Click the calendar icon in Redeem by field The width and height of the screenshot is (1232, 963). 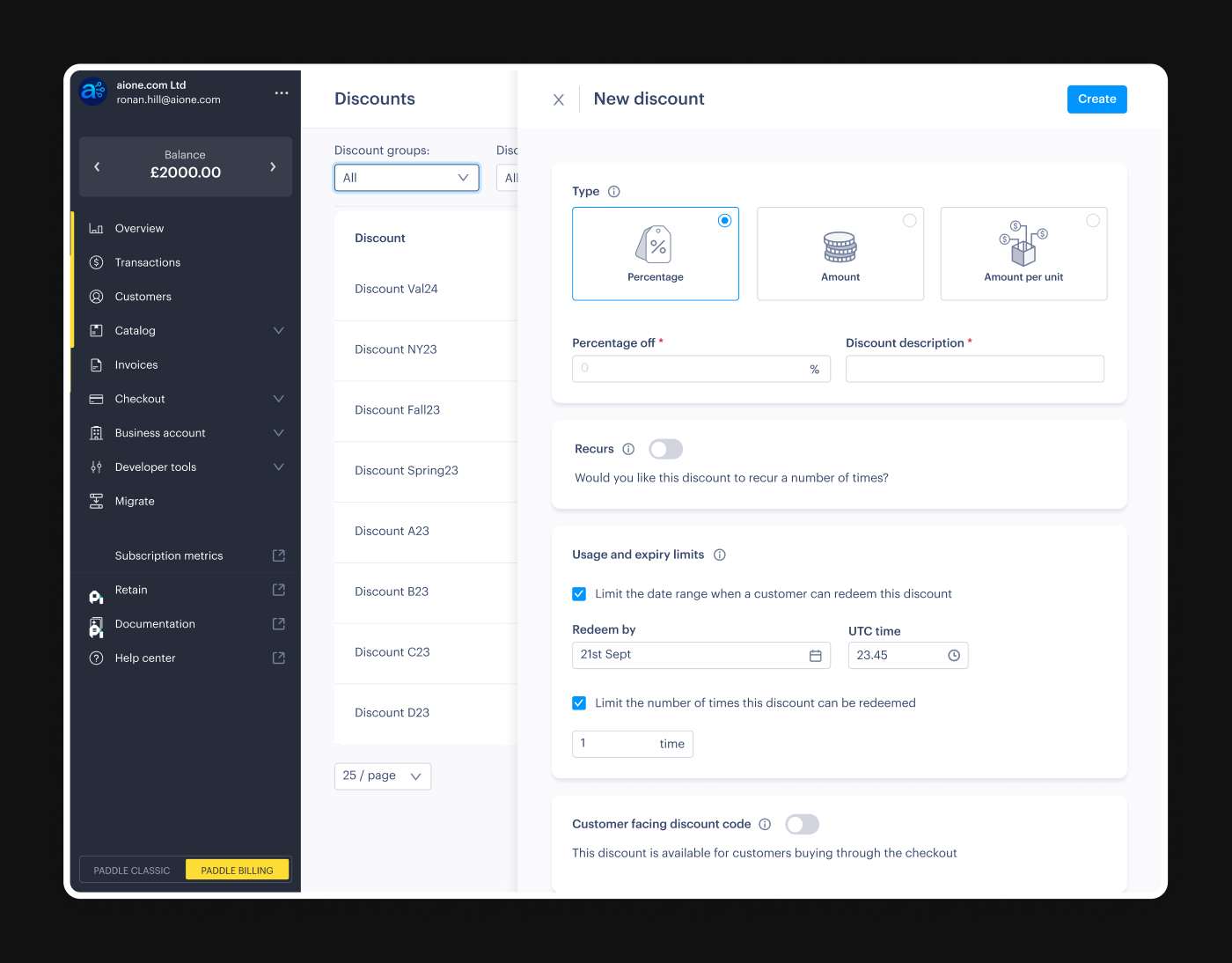pos(815,656)
